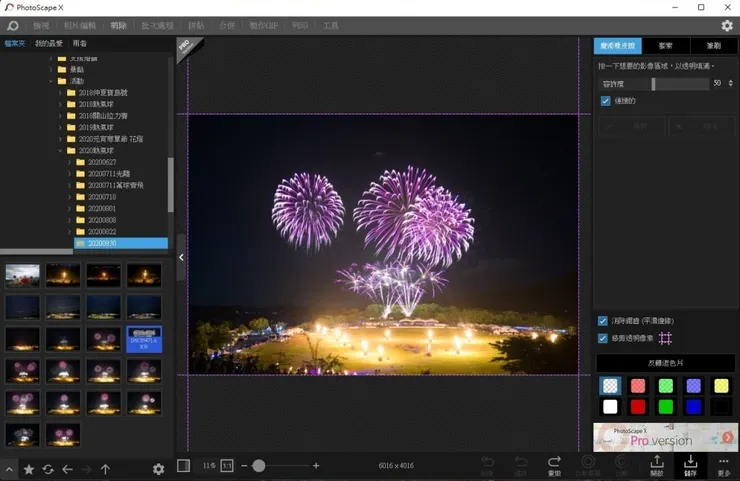
Task: Toggle the 連續的 contiguous checkbox
Action: (606, 101)
